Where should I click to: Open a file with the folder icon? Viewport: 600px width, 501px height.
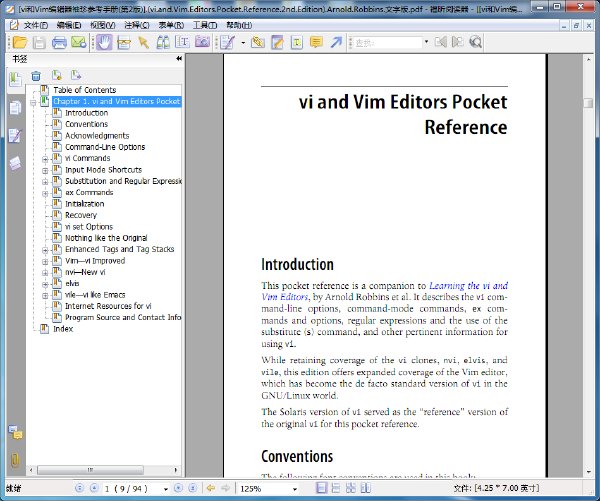point(20,42)
